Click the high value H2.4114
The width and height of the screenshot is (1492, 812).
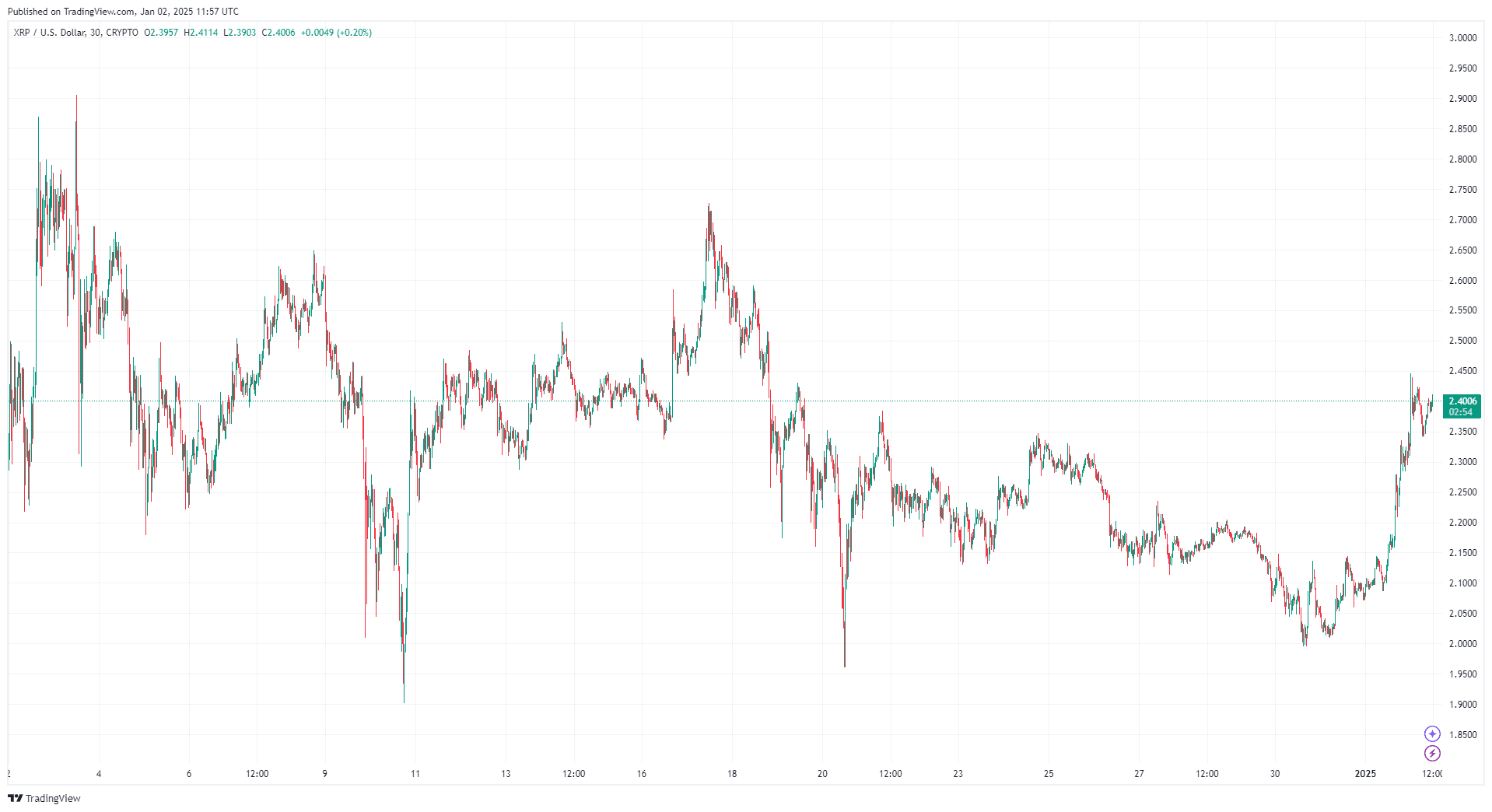click(201, 33)
